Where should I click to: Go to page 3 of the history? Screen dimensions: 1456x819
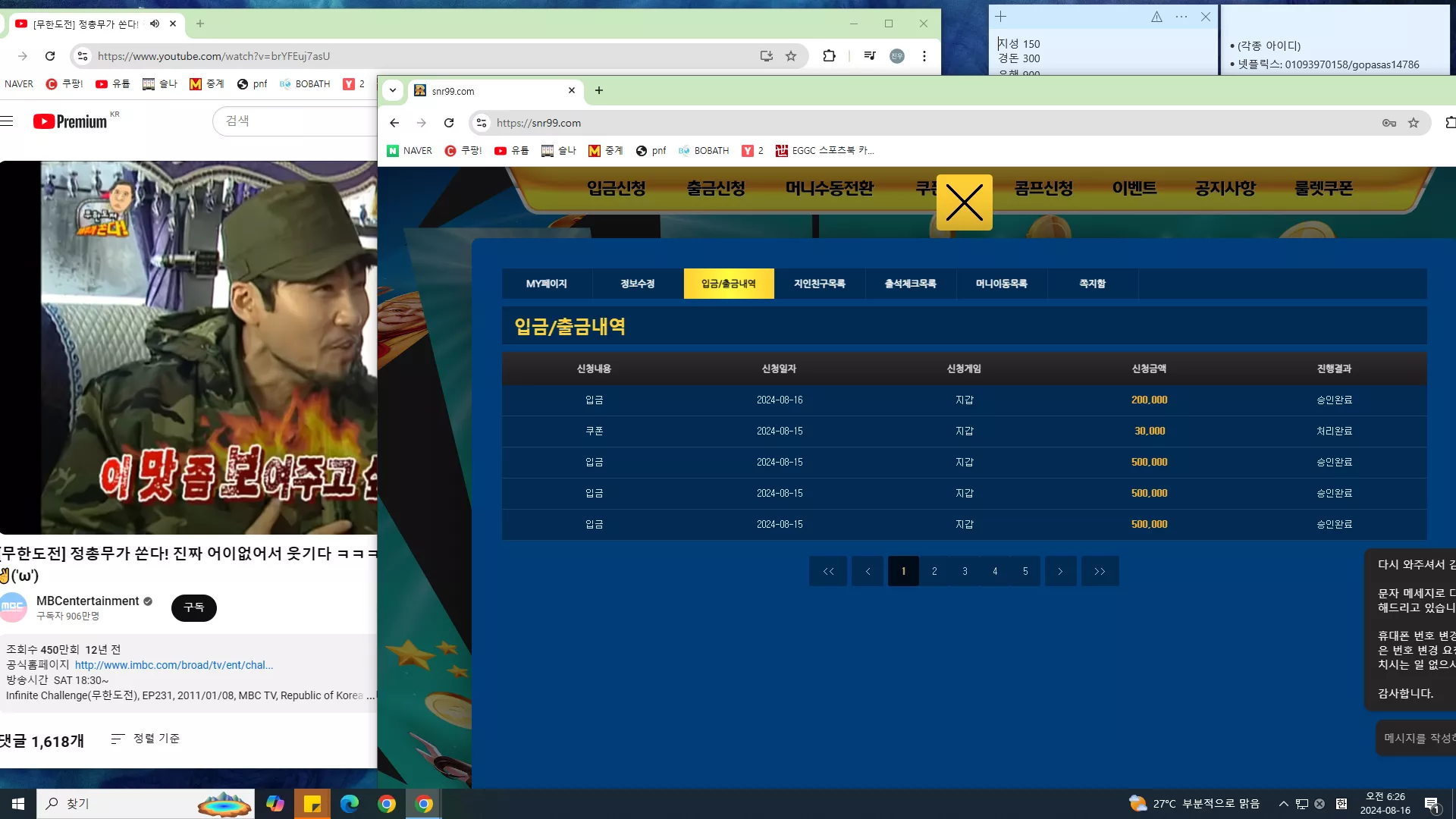pyautogui.click(x=965, y=571)
